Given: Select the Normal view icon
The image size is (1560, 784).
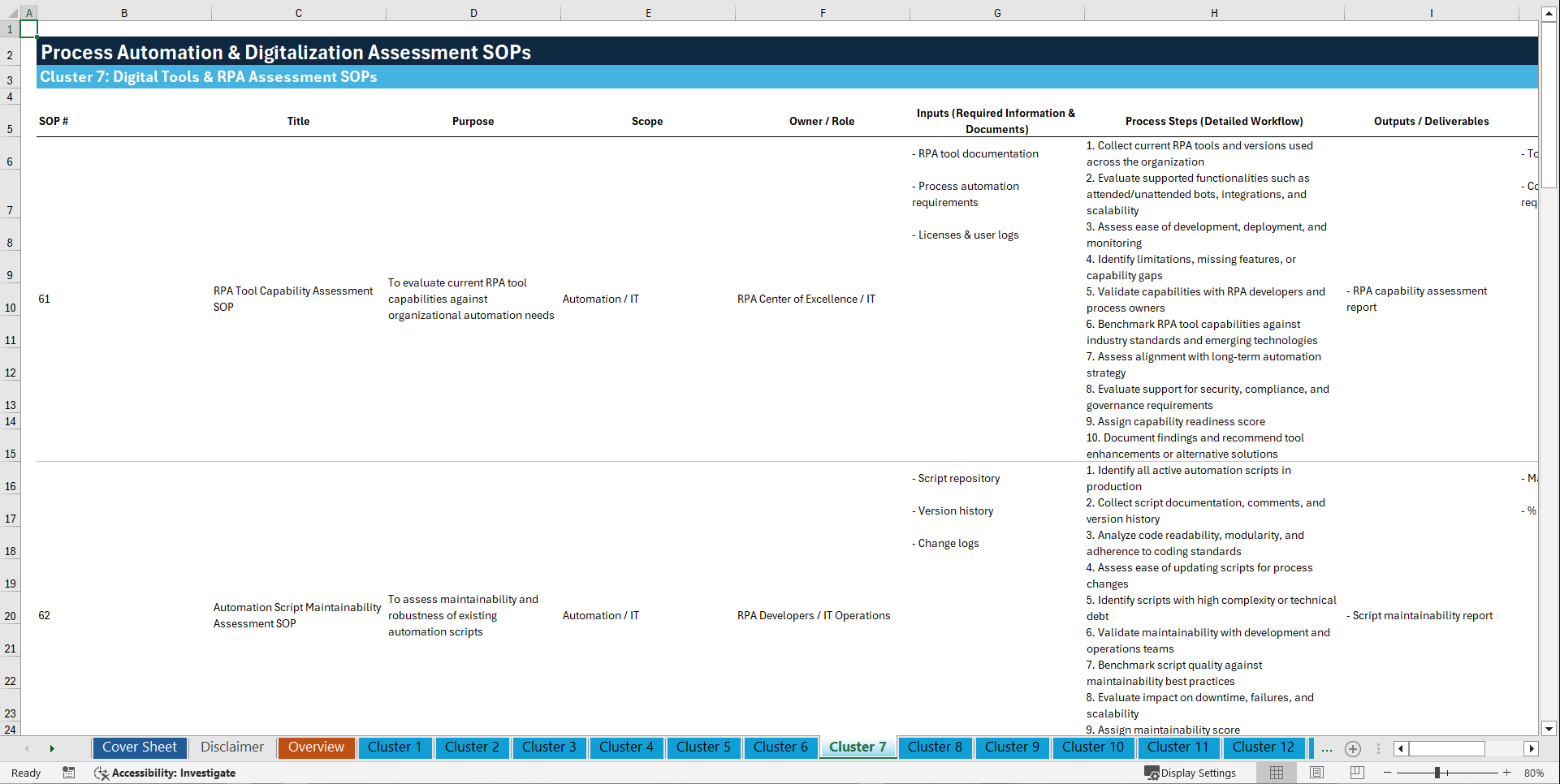Looking at the screenshot, I should 1276,773.
